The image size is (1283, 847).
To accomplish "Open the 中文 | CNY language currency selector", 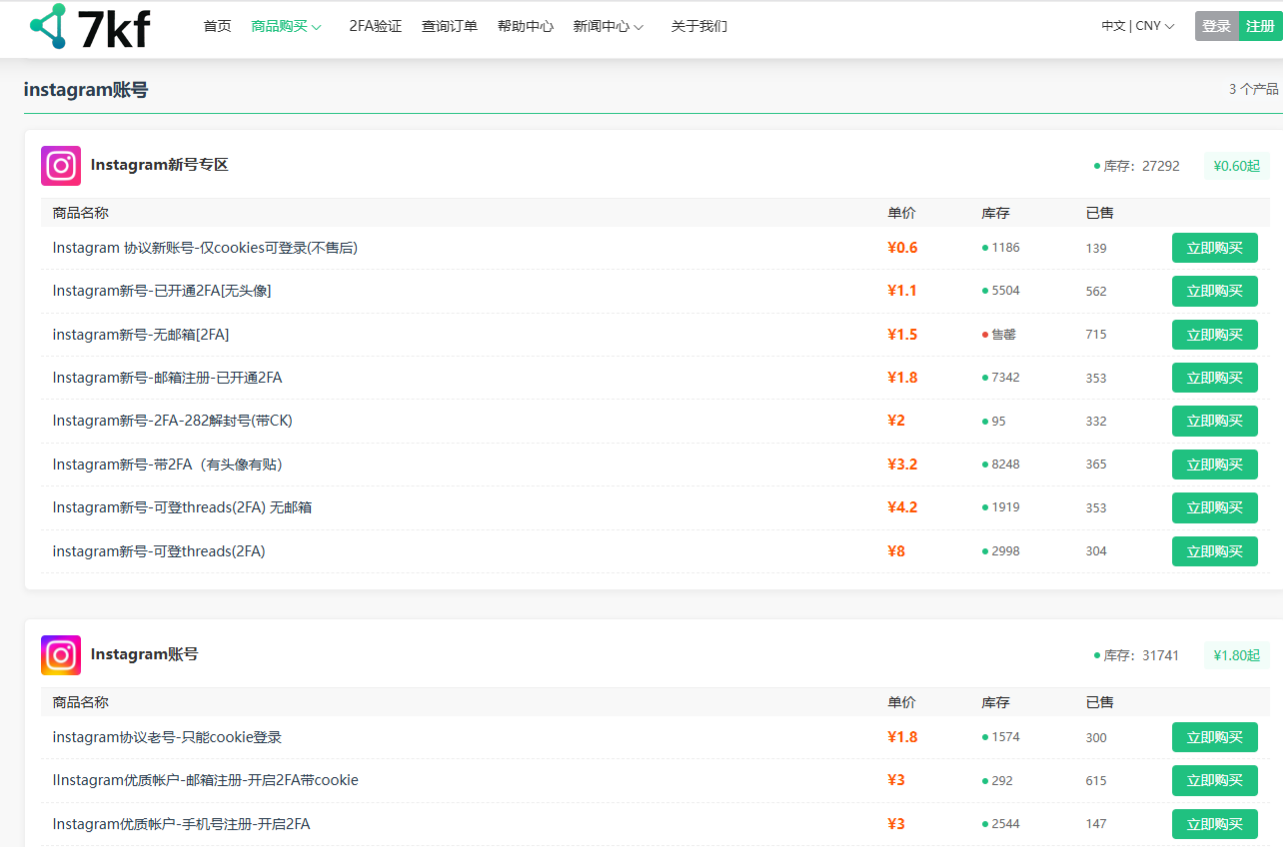I will (1138, 26).
